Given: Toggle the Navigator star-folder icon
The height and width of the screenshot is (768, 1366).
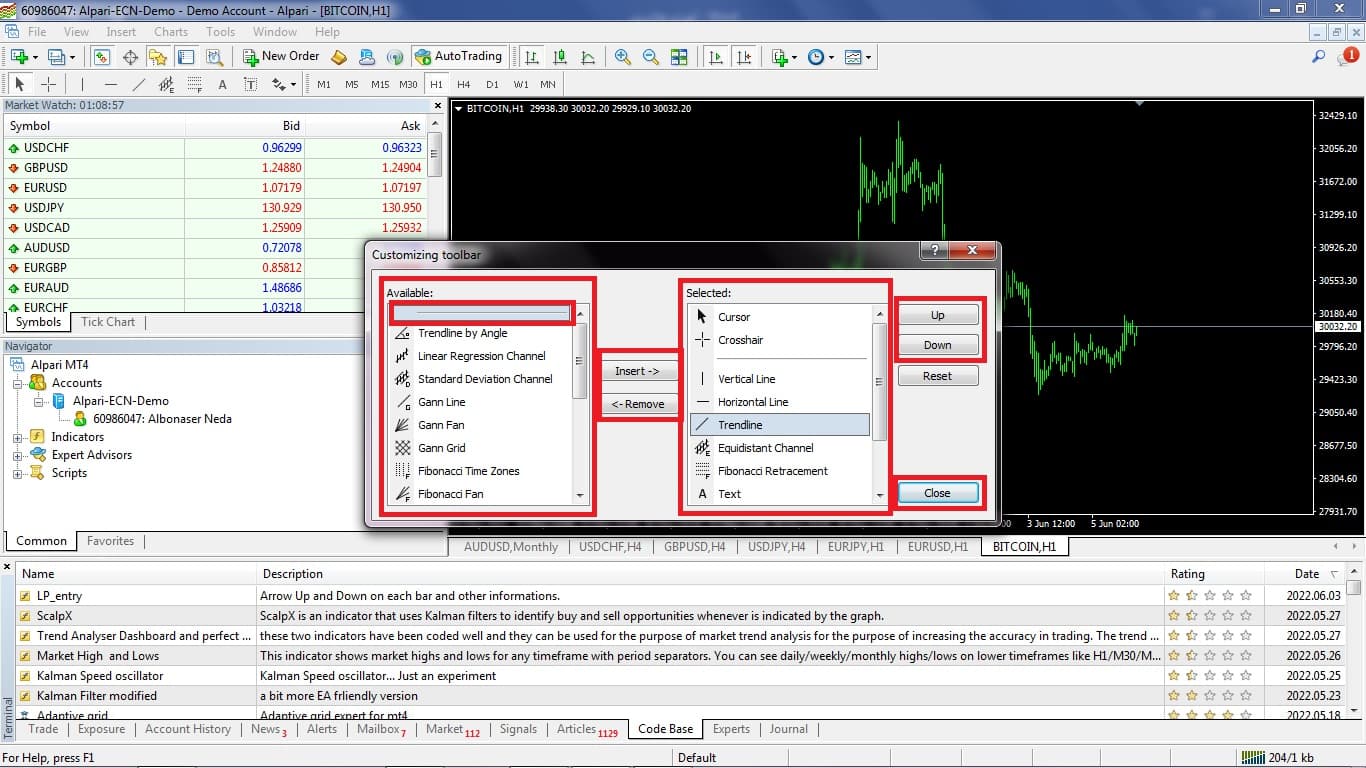Looking at the screenshot, I should [158, 57].
